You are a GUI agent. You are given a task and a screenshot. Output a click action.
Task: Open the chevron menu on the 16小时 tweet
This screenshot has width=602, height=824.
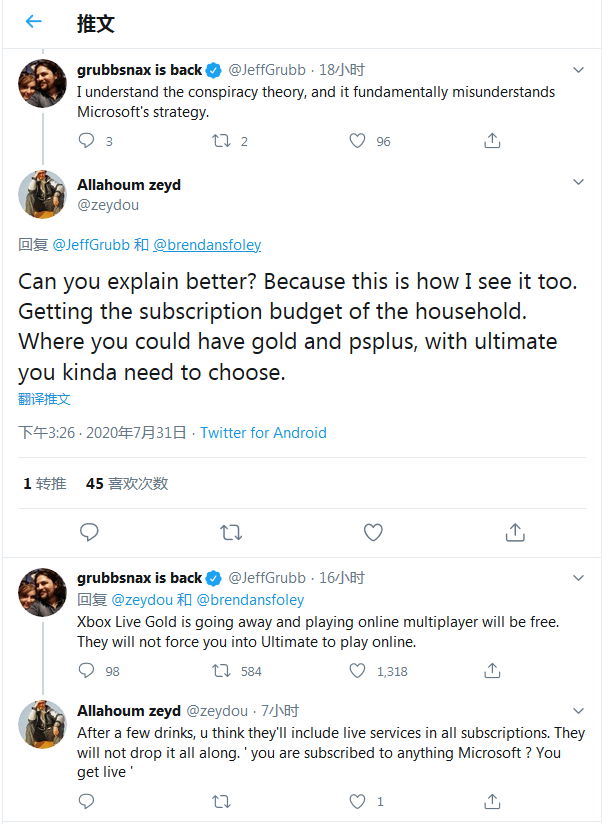[x=578, y=578]
